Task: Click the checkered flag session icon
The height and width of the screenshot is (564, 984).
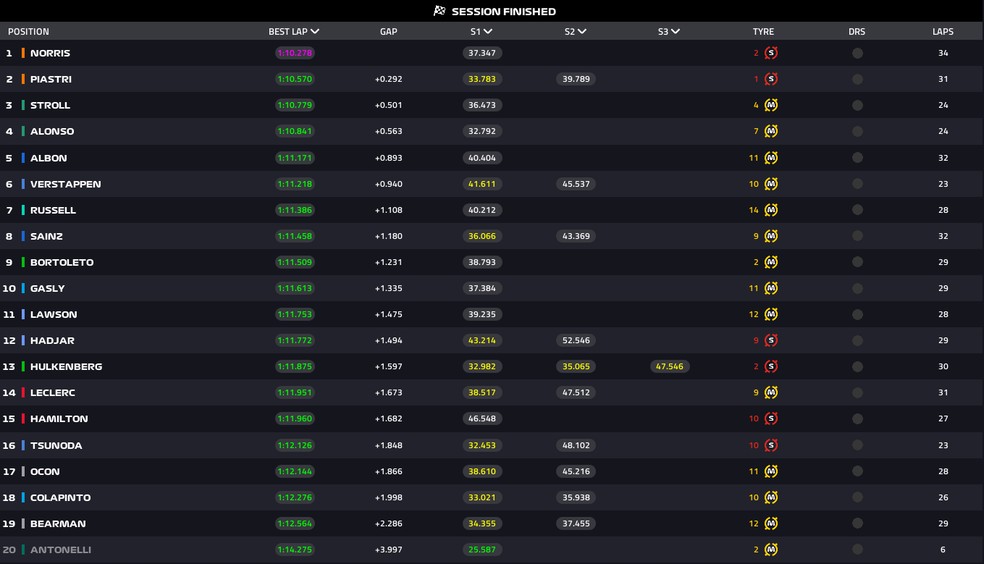Action: 439,11
